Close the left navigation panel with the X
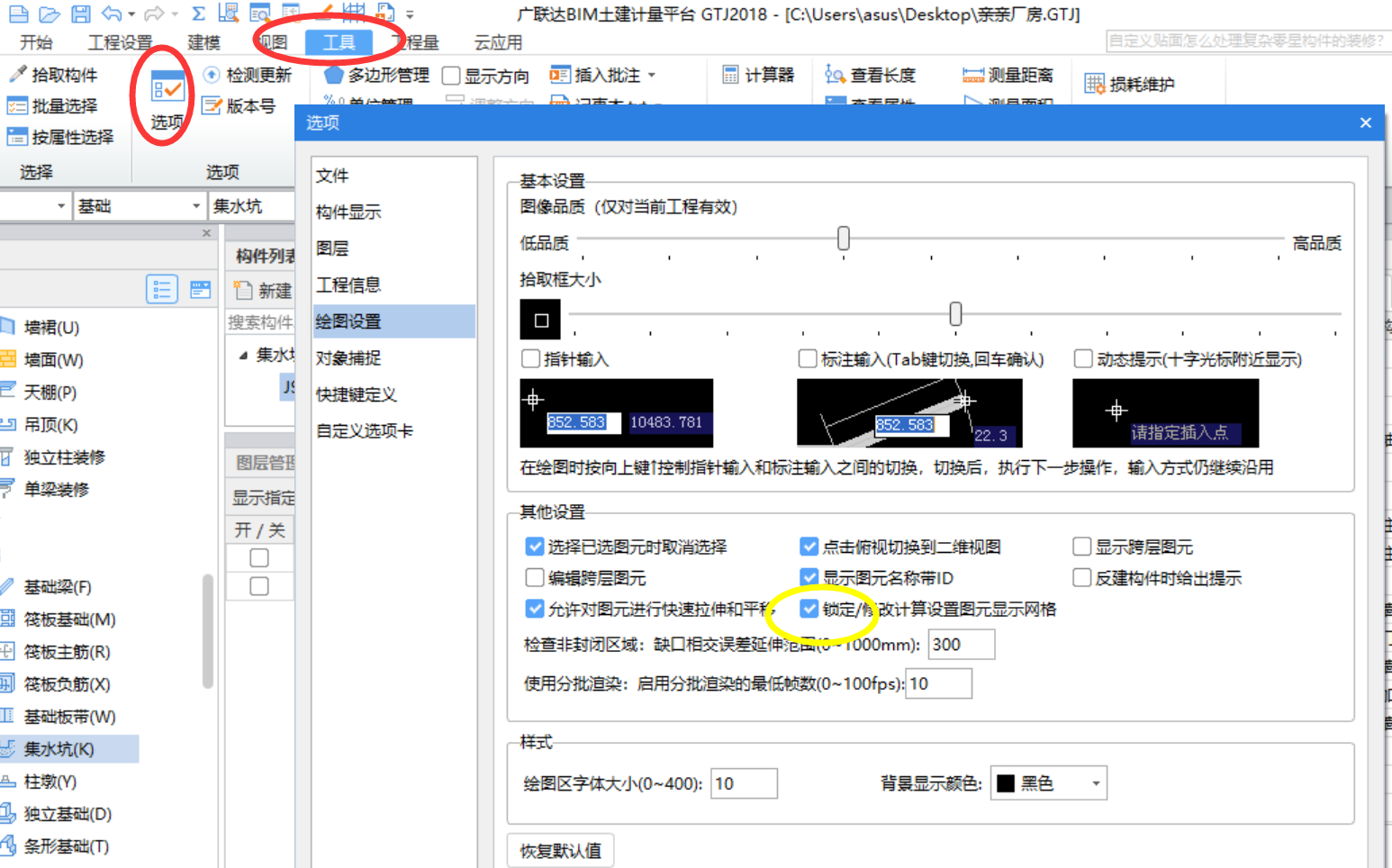The width and height of the screenshot is (1392, 868). click(x=206, y=233)
